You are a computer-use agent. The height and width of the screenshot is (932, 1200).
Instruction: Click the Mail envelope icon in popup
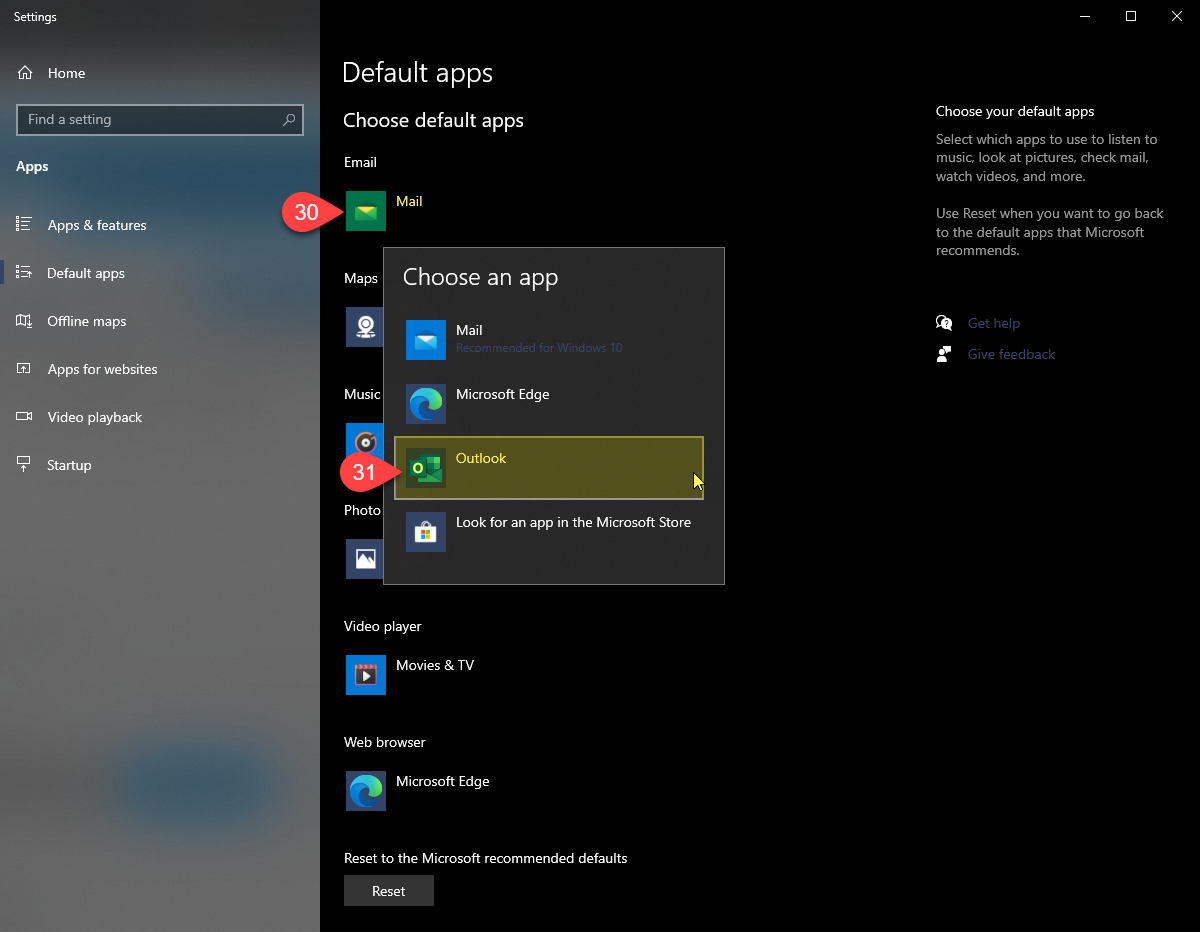[x=426, y=340]
